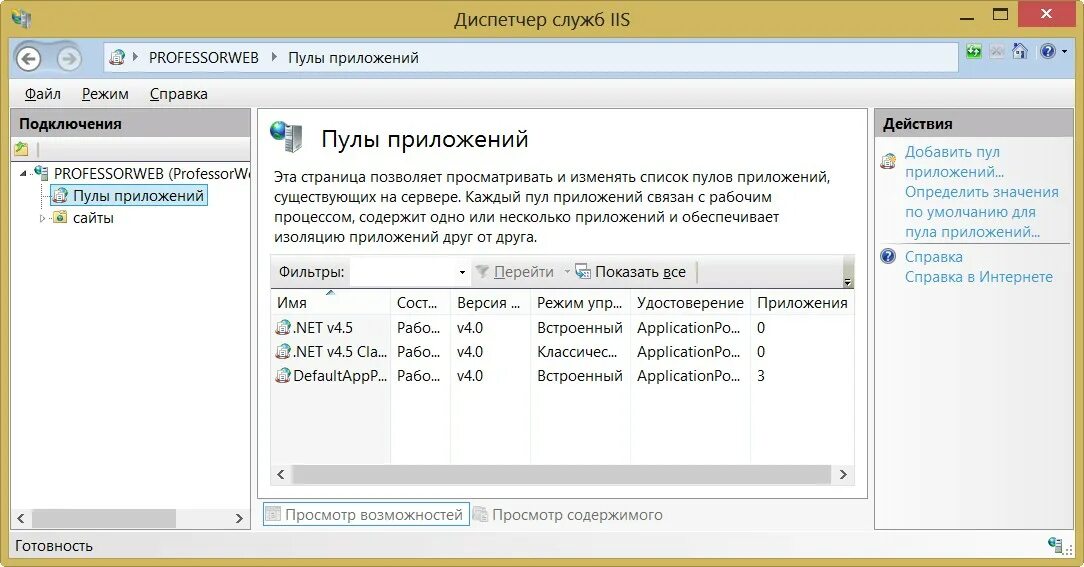
Task: Click the Пулы приложений page header icon
Action: (286, 136)
